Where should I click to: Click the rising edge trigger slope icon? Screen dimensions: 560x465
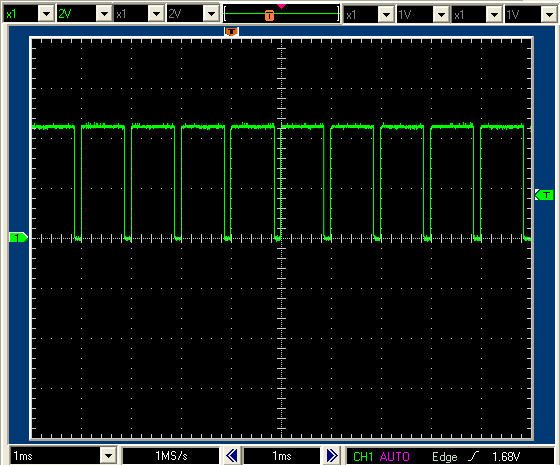pyautogui.click(x=474, y=456)
